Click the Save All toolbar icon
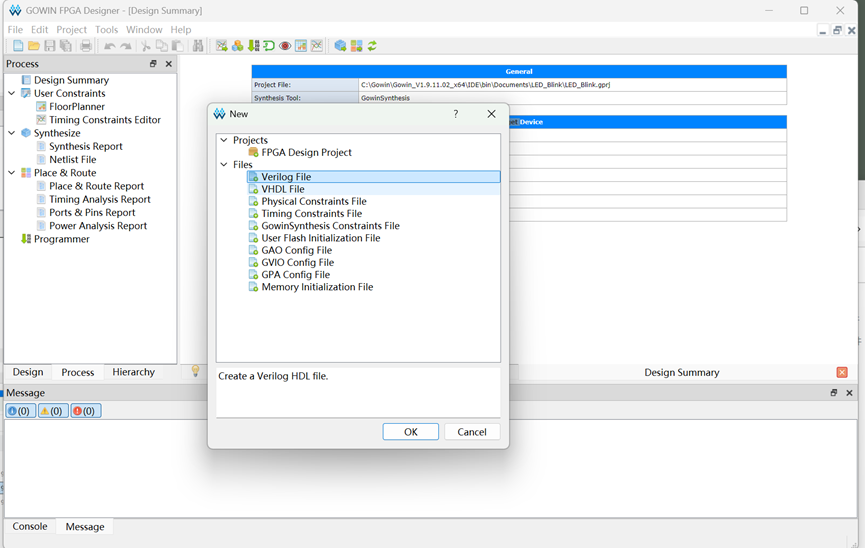 (66, 46)
